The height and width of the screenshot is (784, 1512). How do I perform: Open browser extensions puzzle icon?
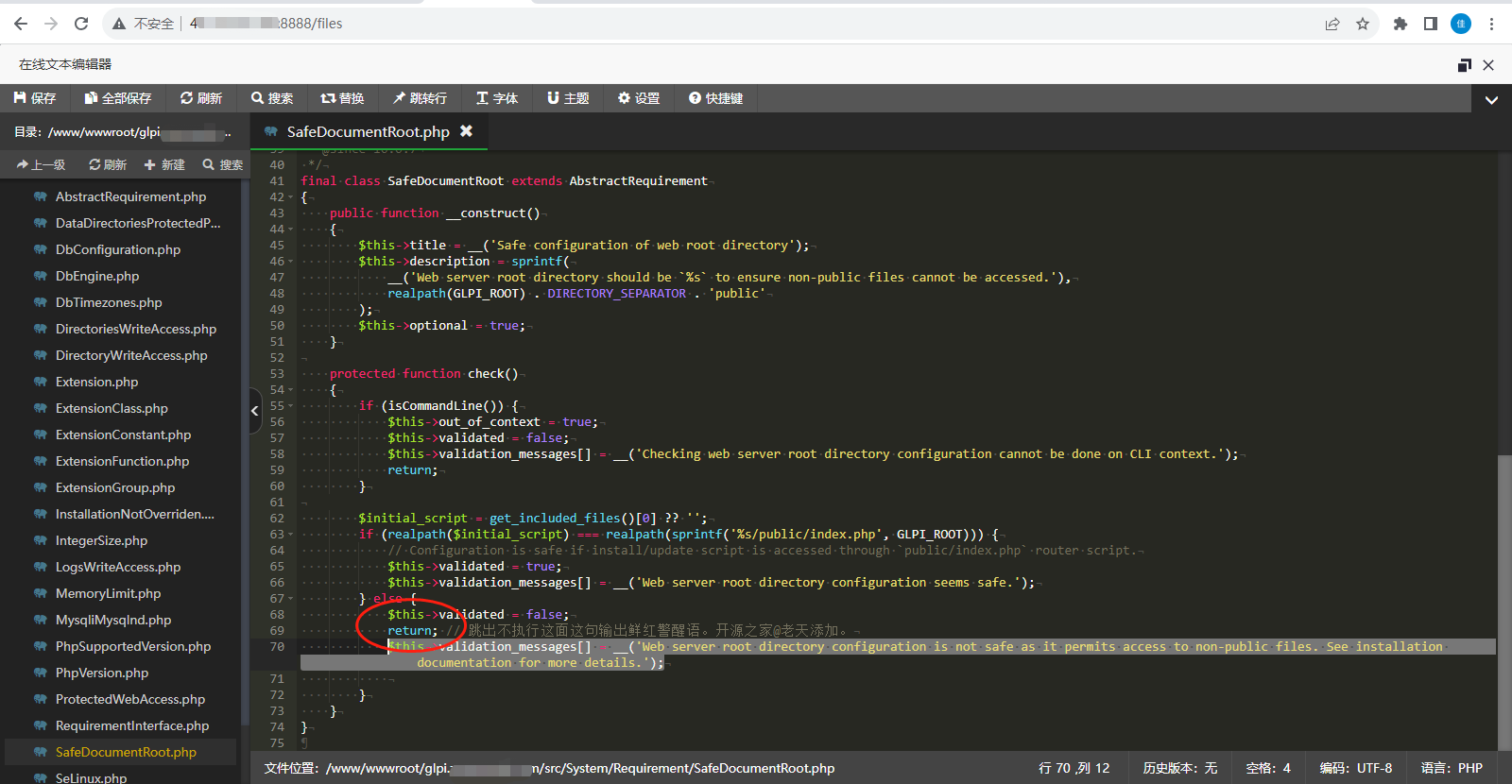coord(1400,24)
